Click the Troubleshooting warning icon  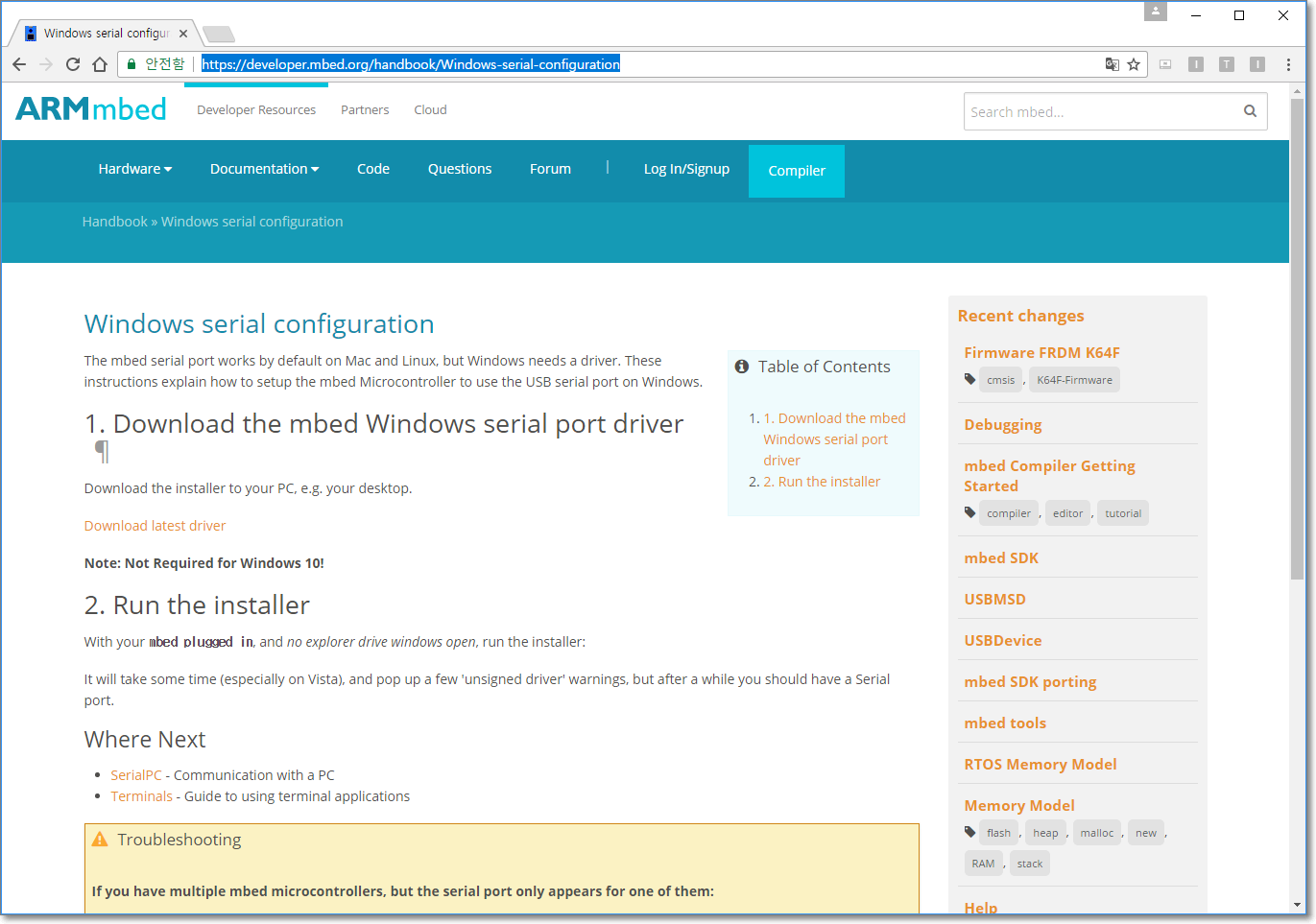pos(100,840)
